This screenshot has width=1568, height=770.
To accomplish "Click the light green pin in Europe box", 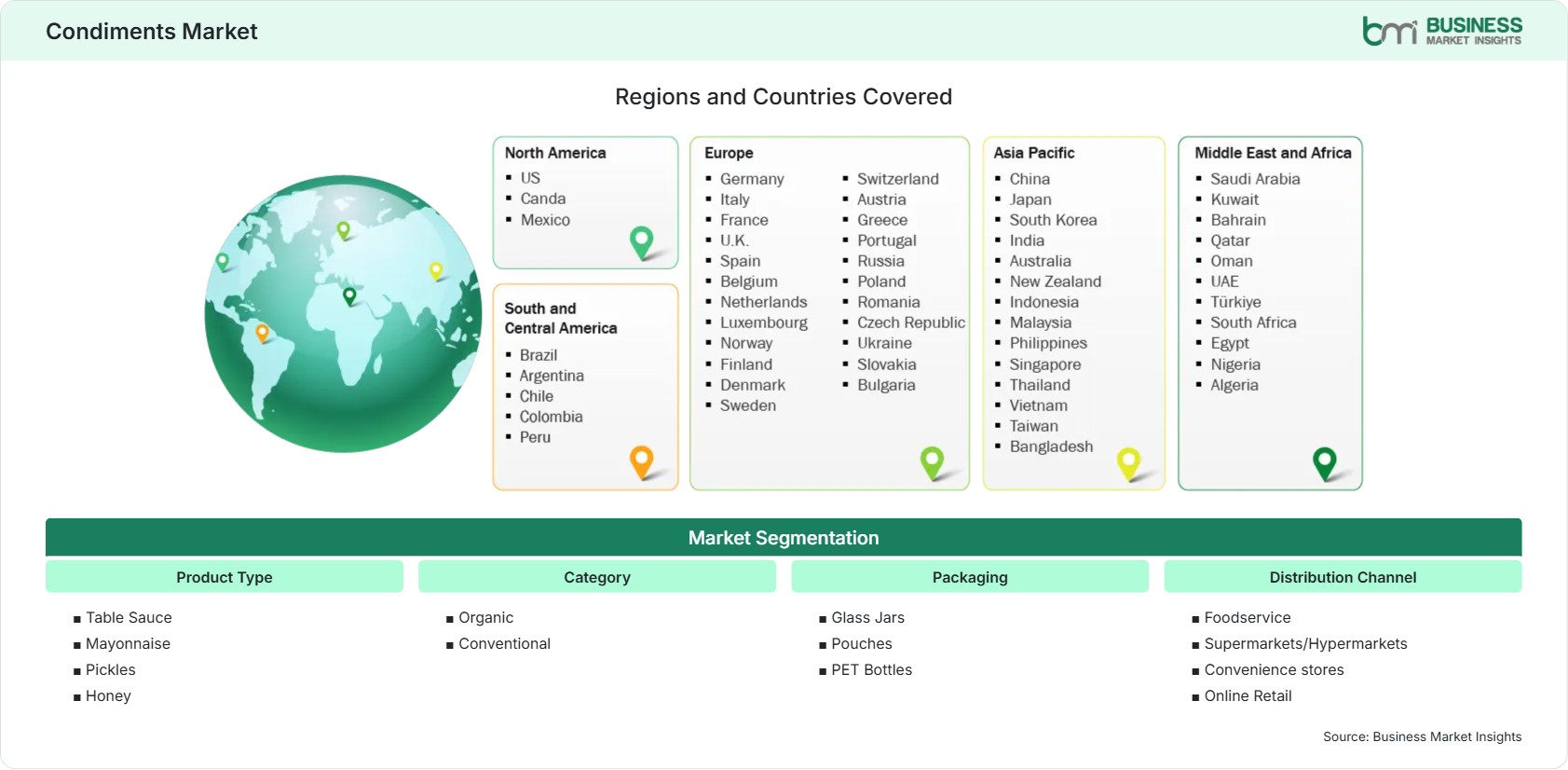I will (x=933, y=463).
